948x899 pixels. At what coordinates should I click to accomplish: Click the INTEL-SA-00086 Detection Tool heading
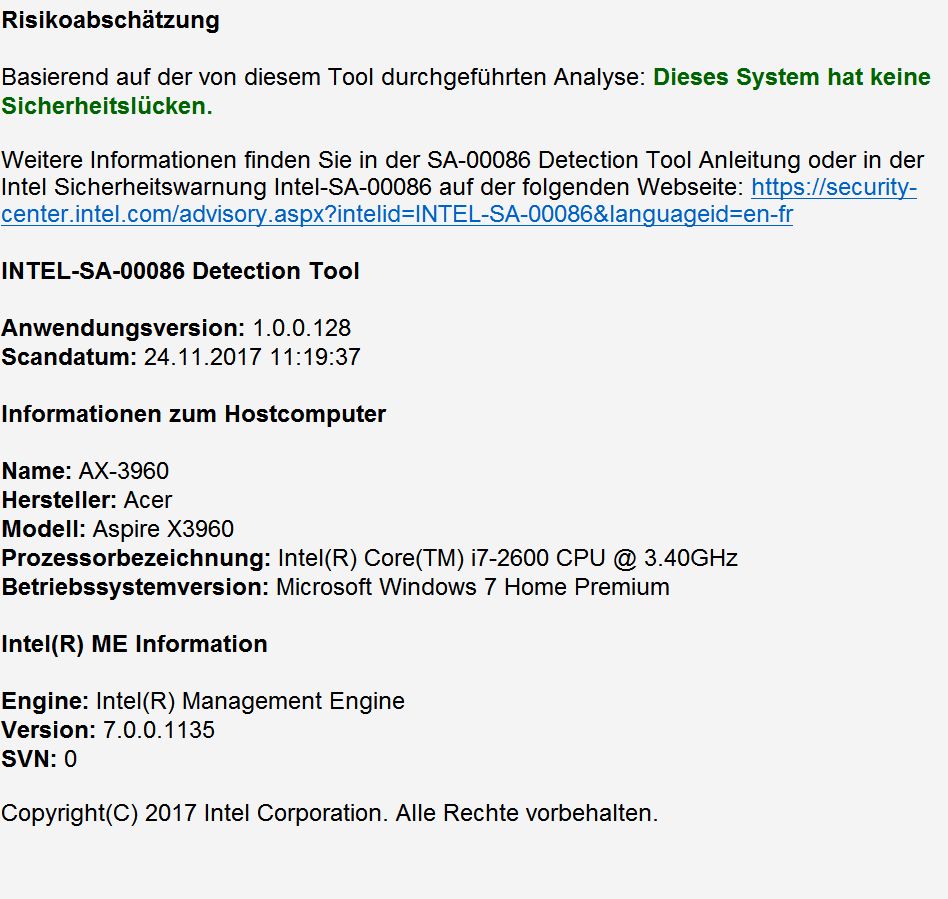click(x=180, y=271)
